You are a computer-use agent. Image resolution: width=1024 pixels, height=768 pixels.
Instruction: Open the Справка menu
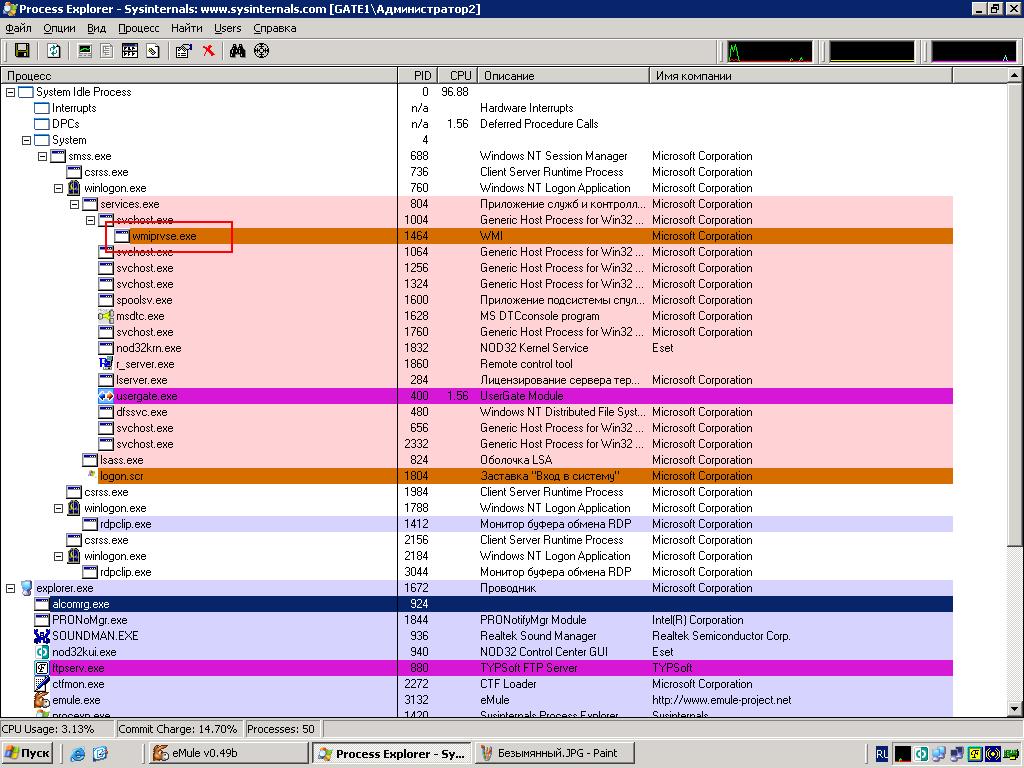click(x=275, y=28)
